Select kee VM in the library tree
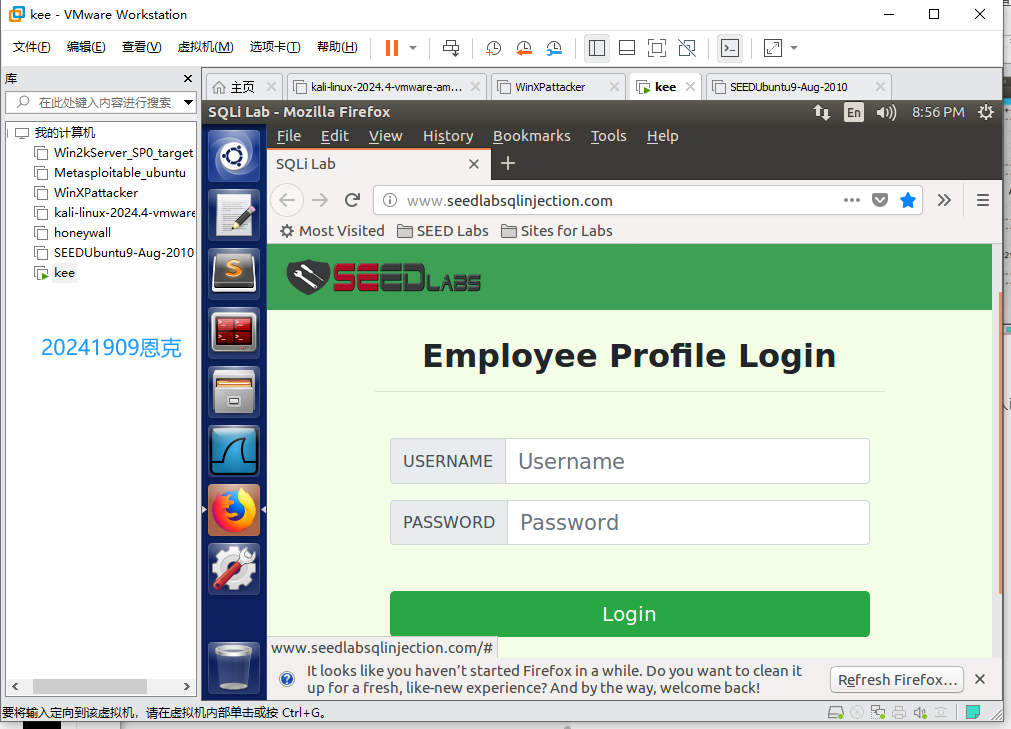Viewport: 1011px width, 729px height. pos(64,273)
